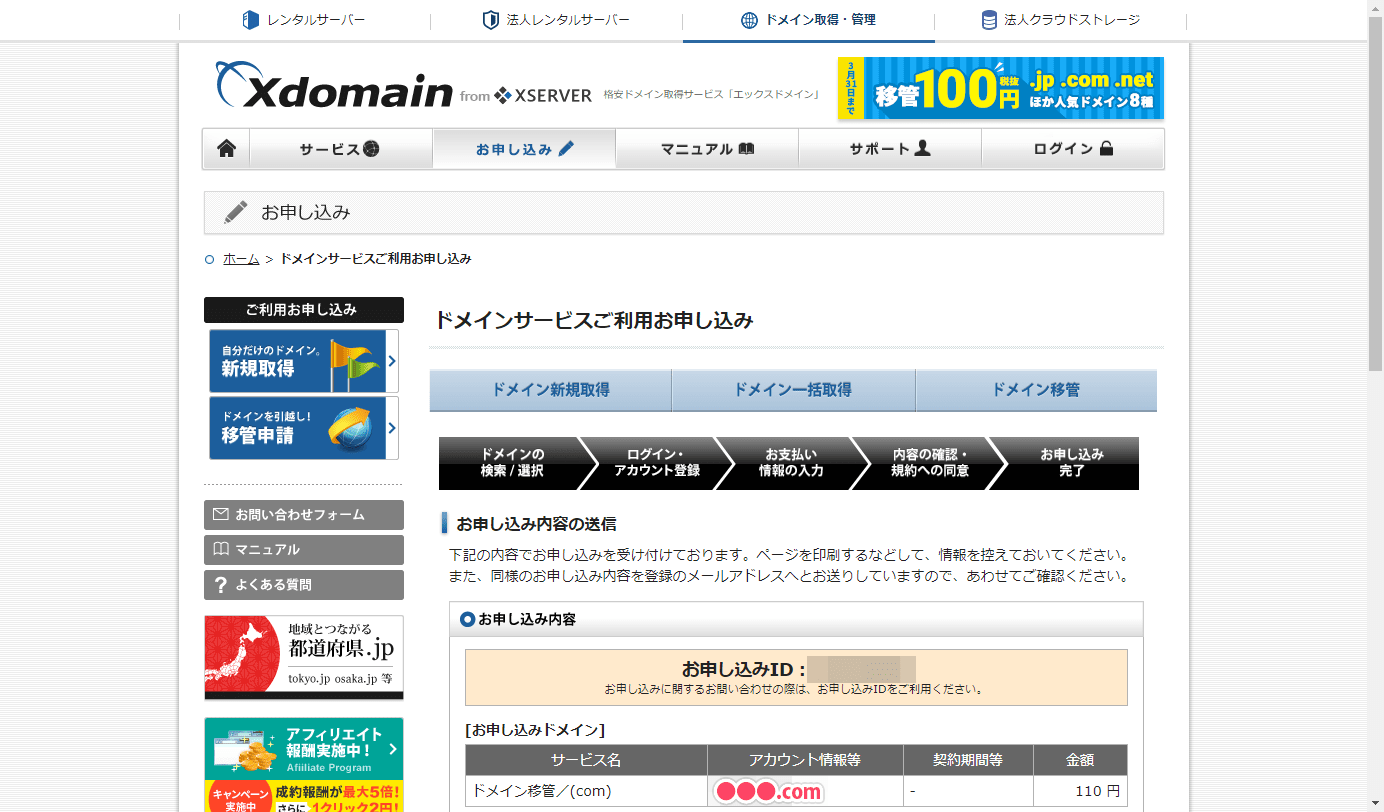Click the お申し込みID label
The height and width of the screenshot is (812, 1384).
coord(744,669)
